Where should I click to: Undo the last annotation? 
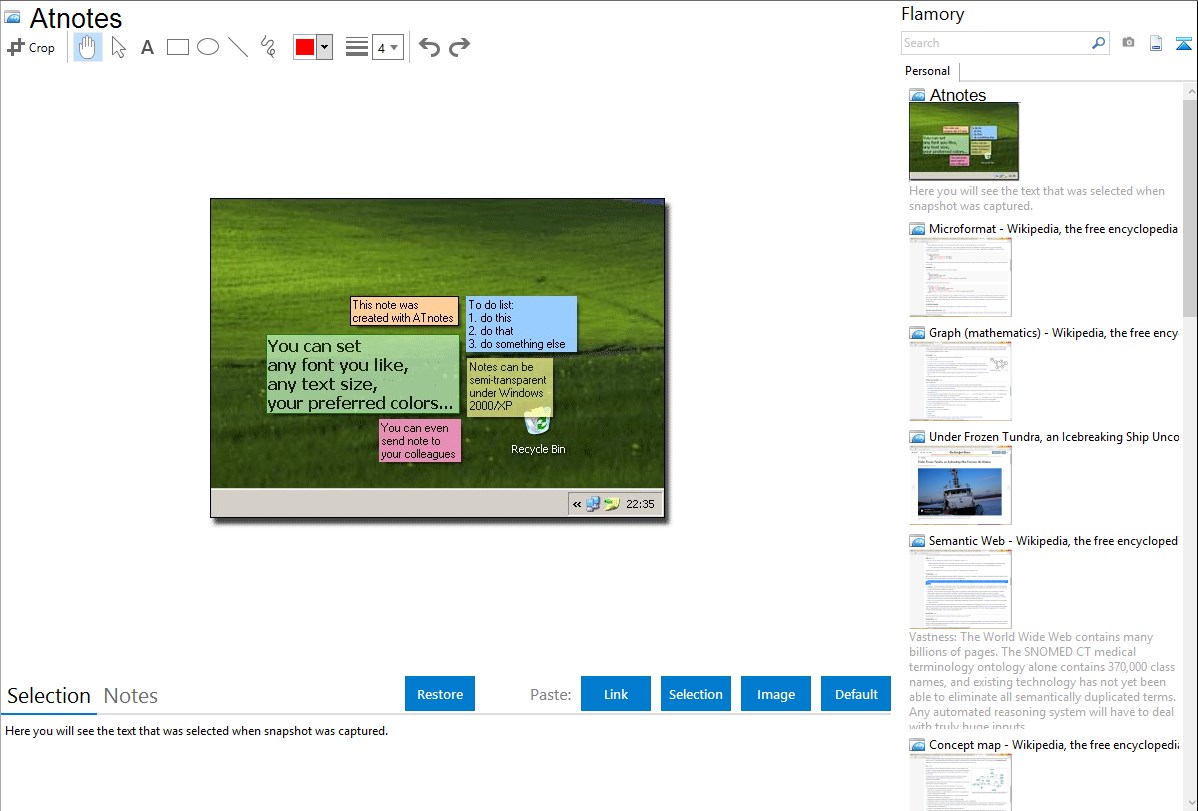[x=429, y=47]
